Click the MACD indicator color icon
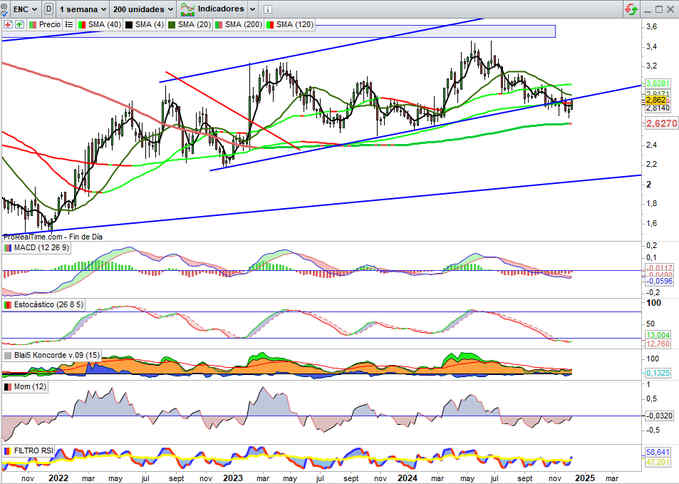The image size is (679, 484). pyautogui.click(x=8, y=247)
